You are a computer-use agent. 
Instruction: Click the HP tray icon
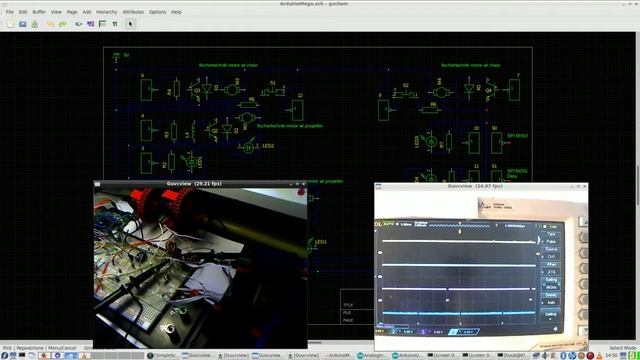(572, 356)
